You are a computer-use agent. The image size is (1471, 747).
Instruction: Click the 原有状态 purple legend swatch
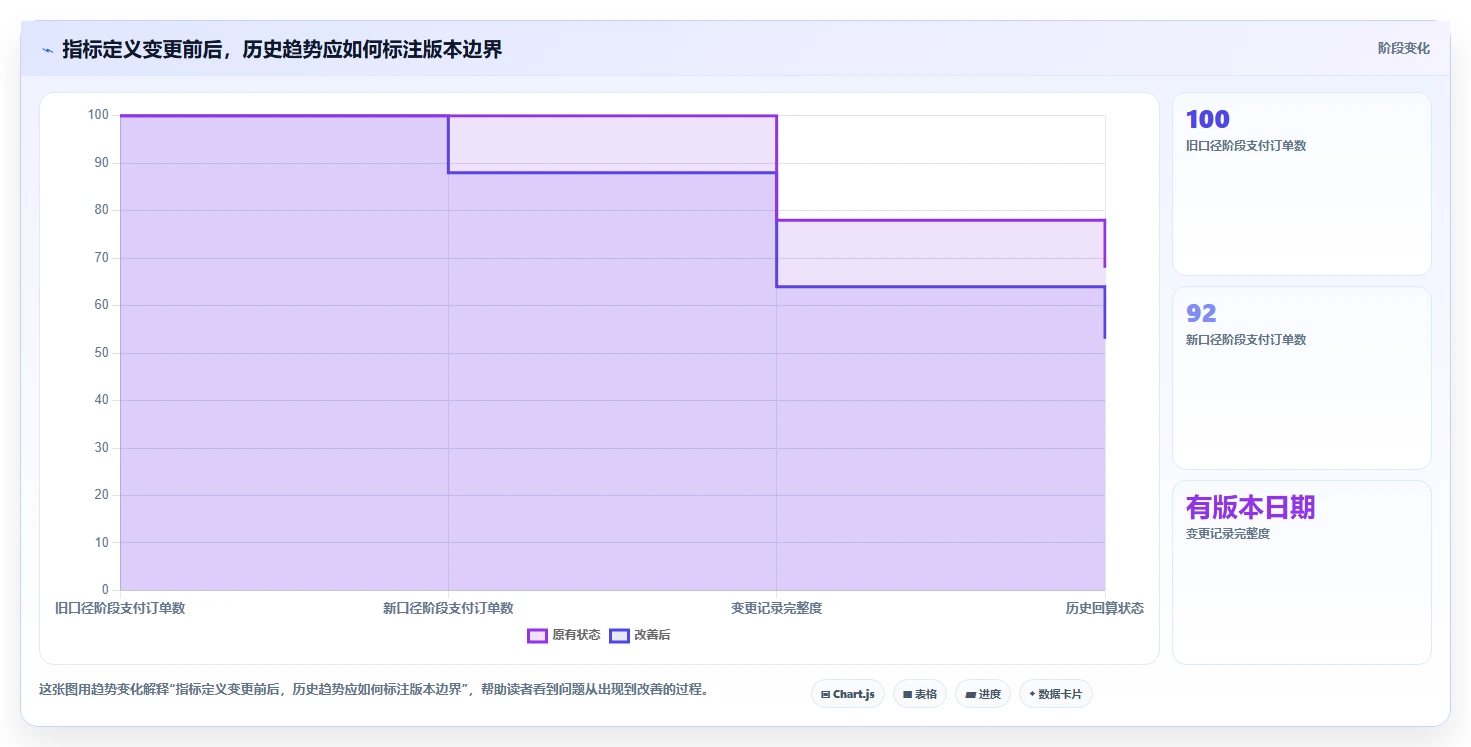coord(537,635)
